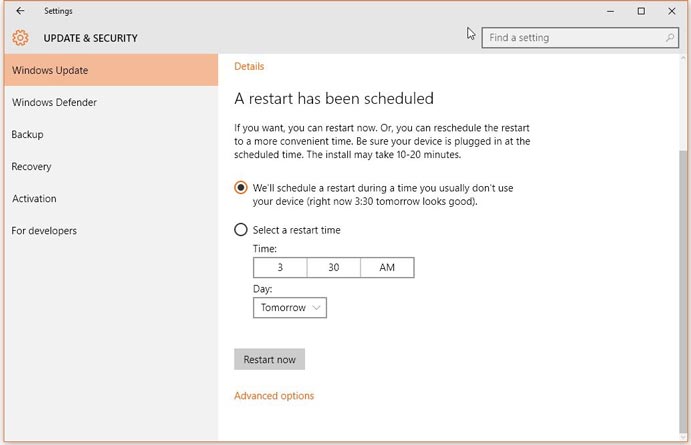
Task: Click the 'A restart has been scheduled' heading
Action: tap(334, 98)
